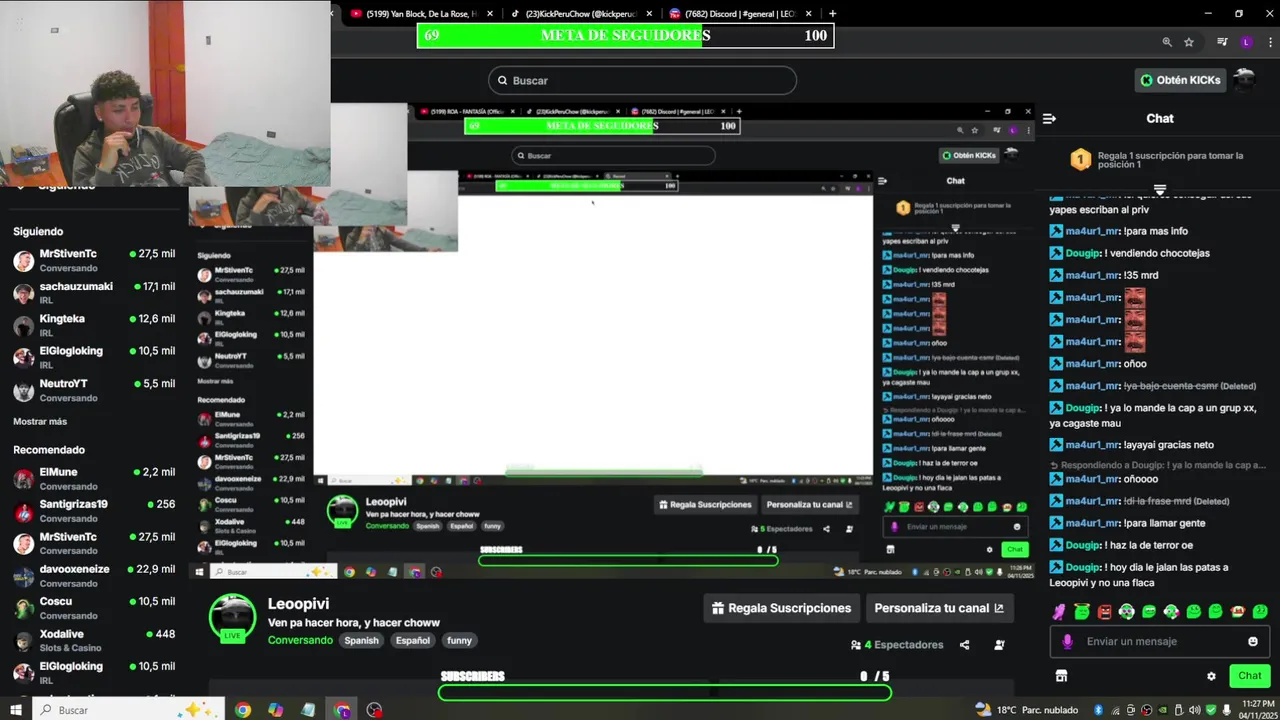The image size is (1280, 720).
Task: Click username Dougip in vendiendo chocotejas message
Action: click(x=1083, y=253)
